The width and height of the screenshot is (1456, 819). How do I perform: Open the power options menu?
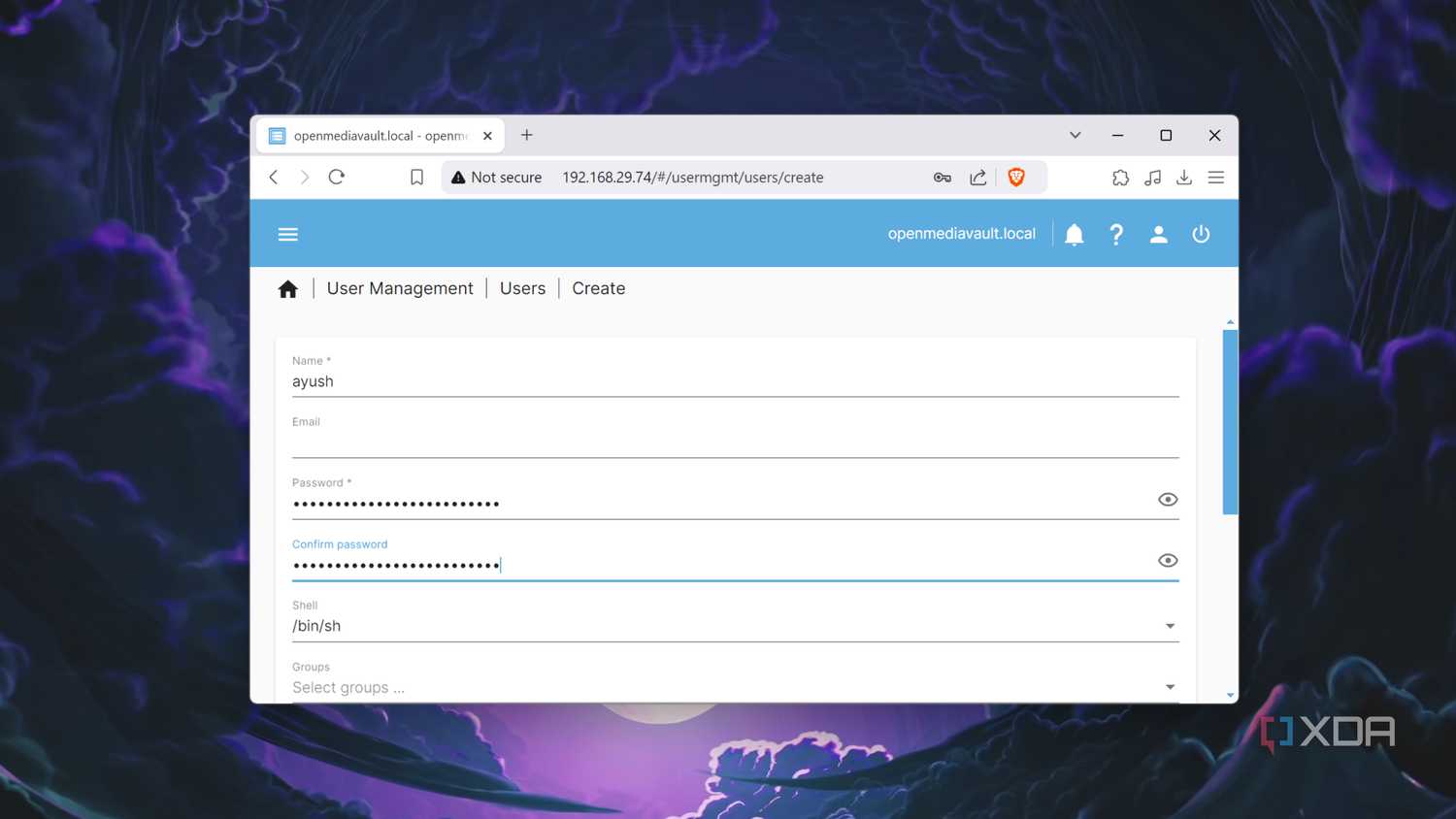pyautogui.click(x=1201, y=234)
